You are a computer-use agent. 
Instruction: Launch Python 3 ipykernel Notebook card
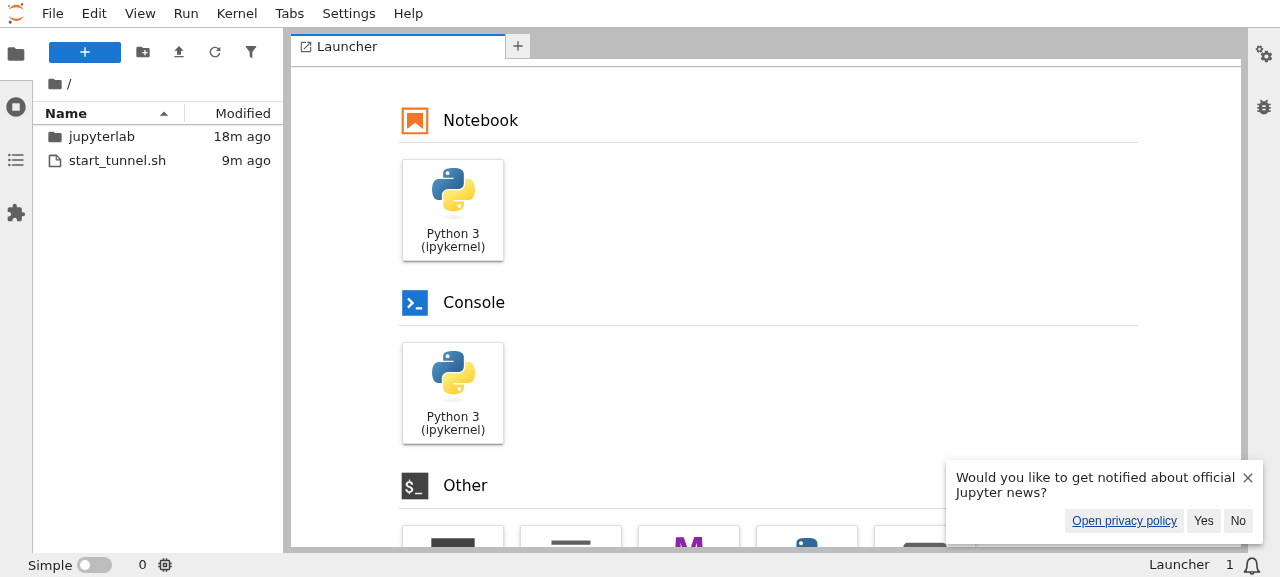[x=453, y=210]
